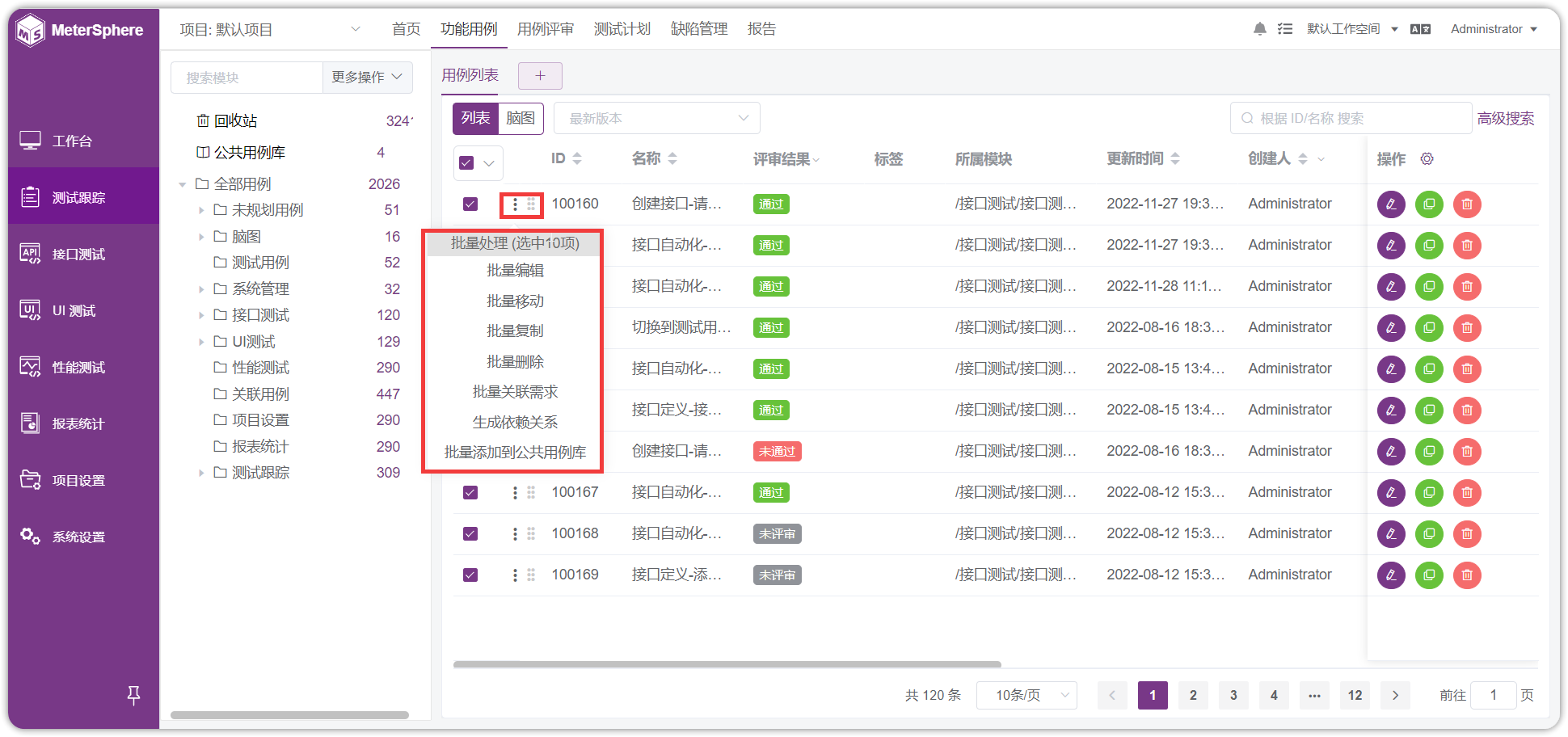Image resolution: width=1568 pixels, height=737 pixels.
Task: Go to page 2
Action: coord(1193,695)
